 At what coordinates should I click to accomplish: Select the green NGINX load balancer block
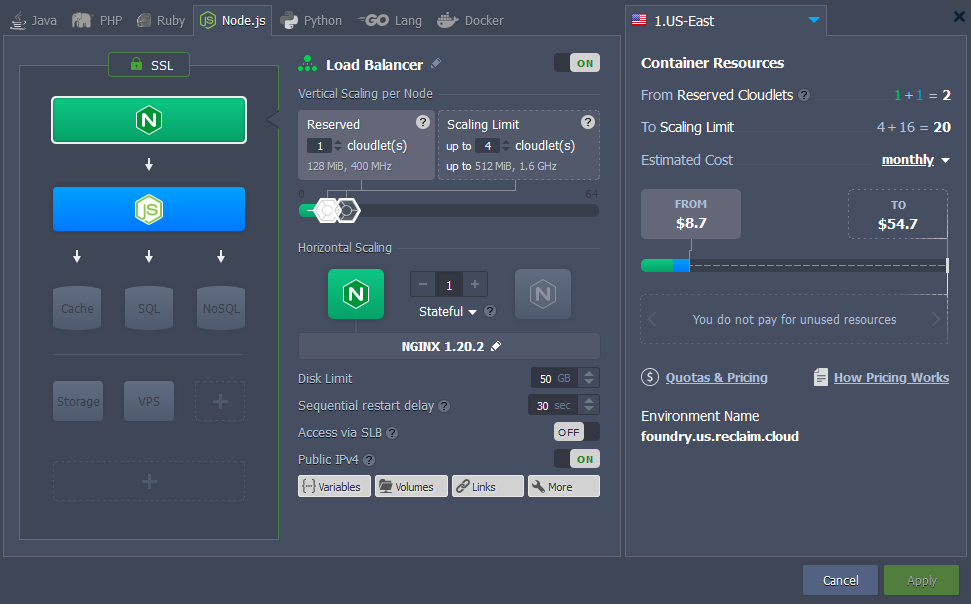[149, 120]
